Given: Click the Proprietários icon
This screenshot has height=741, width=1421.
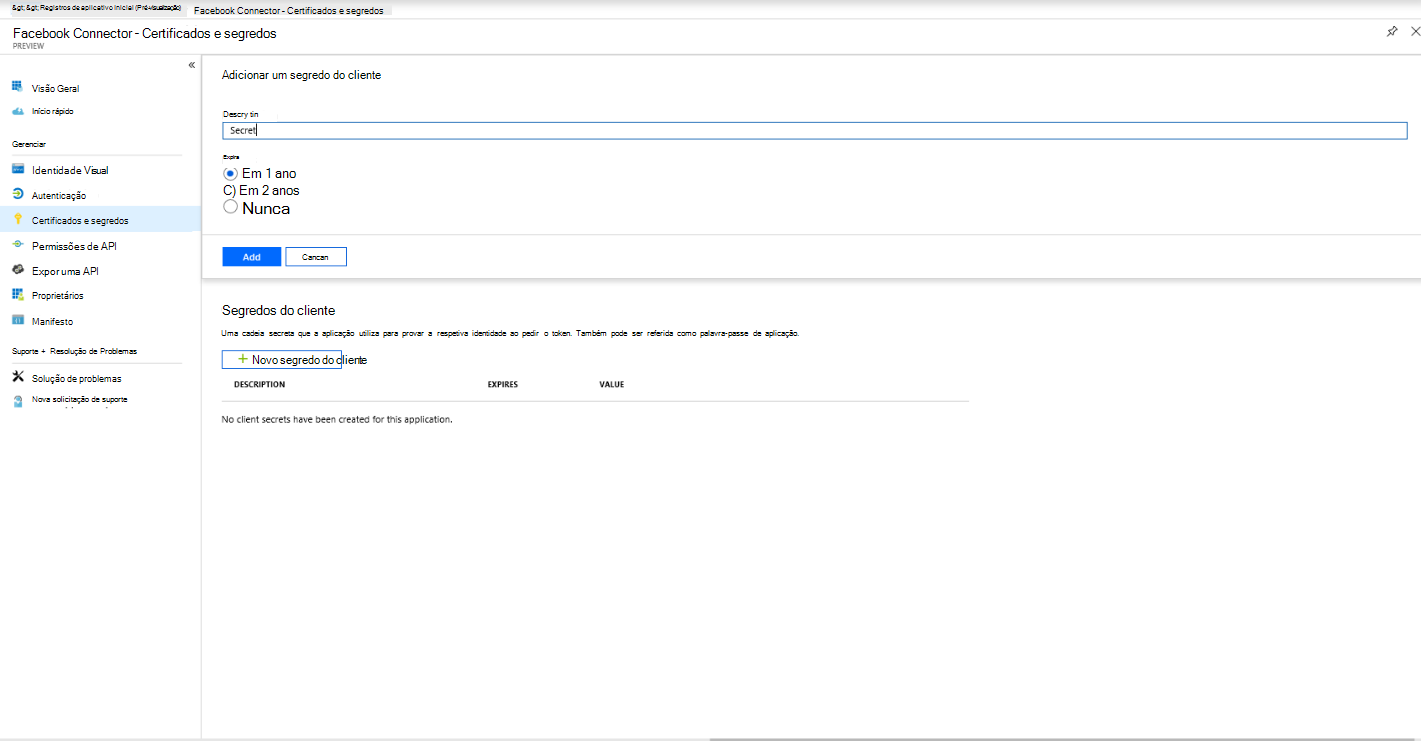Looking at the screenshot, I should [17, 295].
